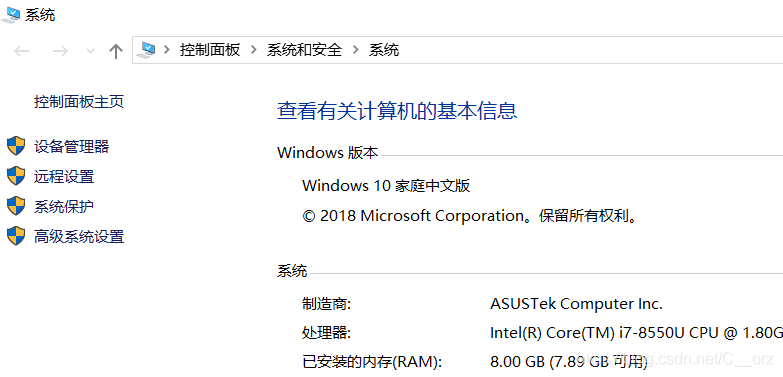
Task: Go up one level with up arrow
Action: click(x=116, y=50)
